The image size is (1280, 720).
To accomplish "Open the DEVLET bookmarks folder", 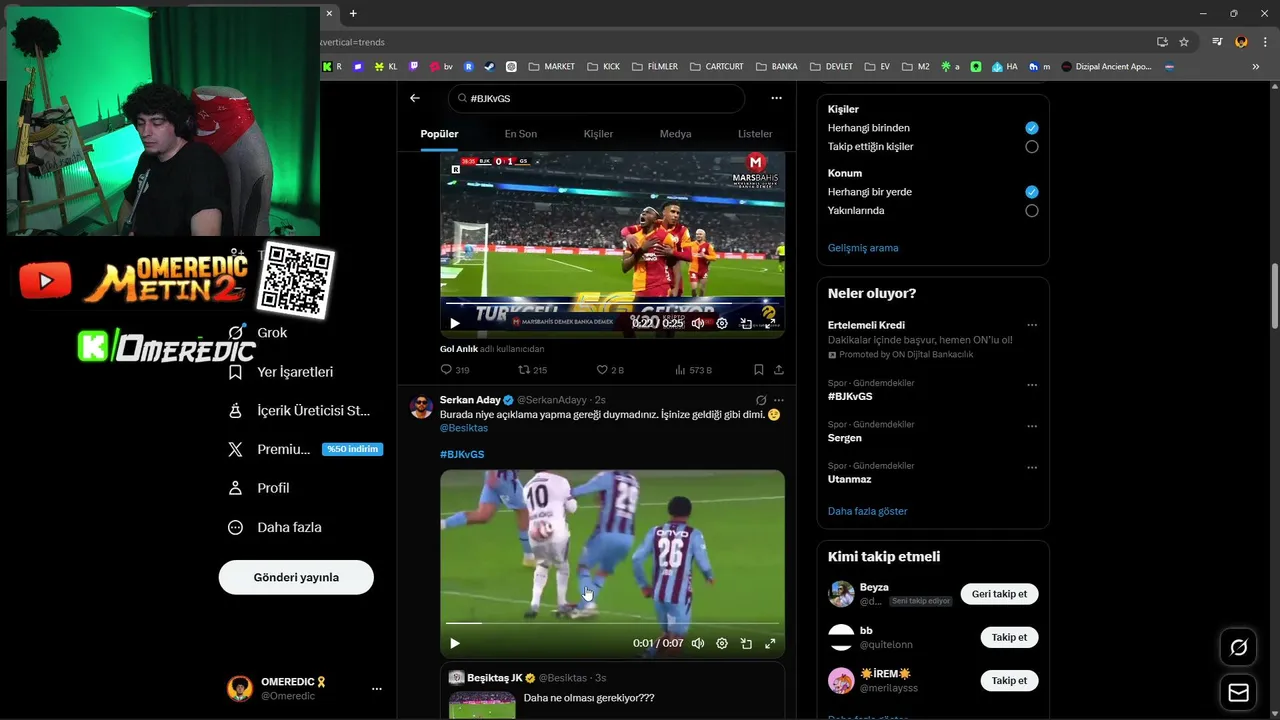I will coord(831,67).
